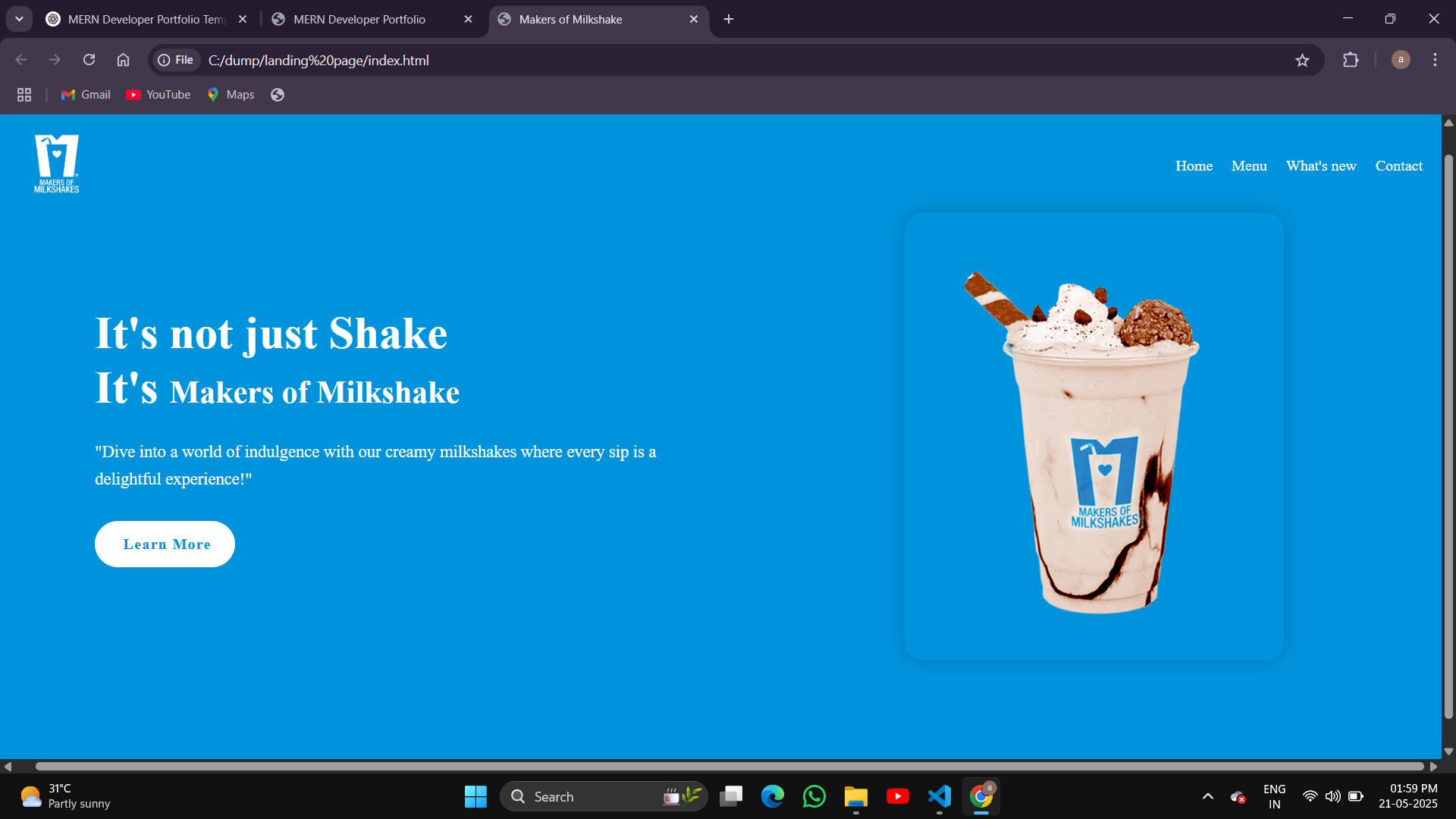
Task: Open Chrome three-dot menu
Action: [x=1435, y=60]
